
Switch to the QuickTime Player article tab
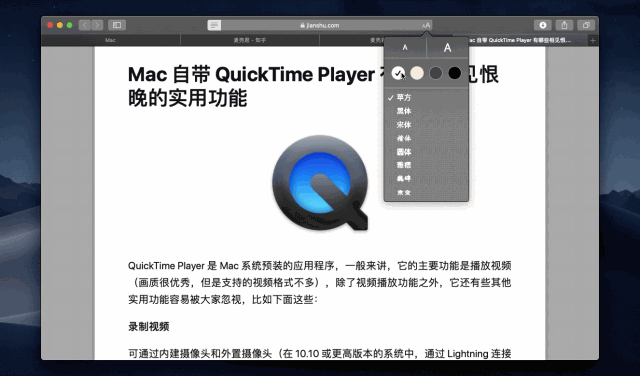click(527, 40)
